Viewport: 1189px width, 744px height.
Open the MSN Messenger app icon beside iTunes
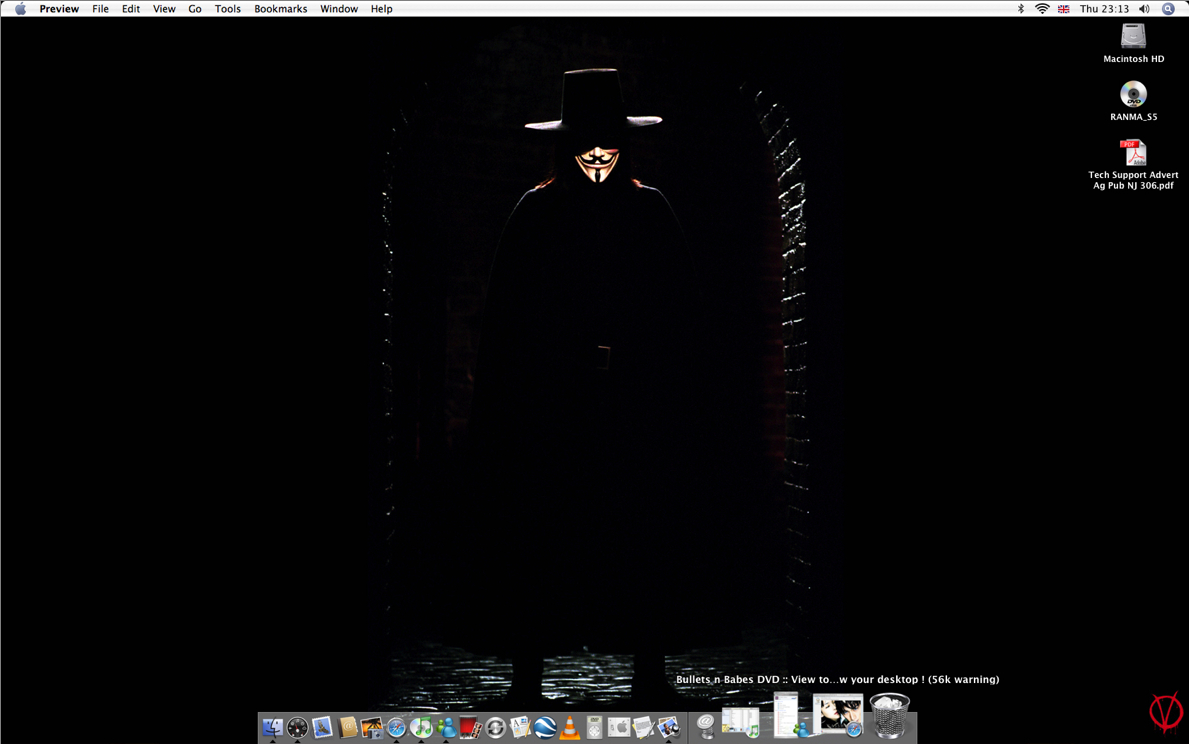(x=446, y=727)
